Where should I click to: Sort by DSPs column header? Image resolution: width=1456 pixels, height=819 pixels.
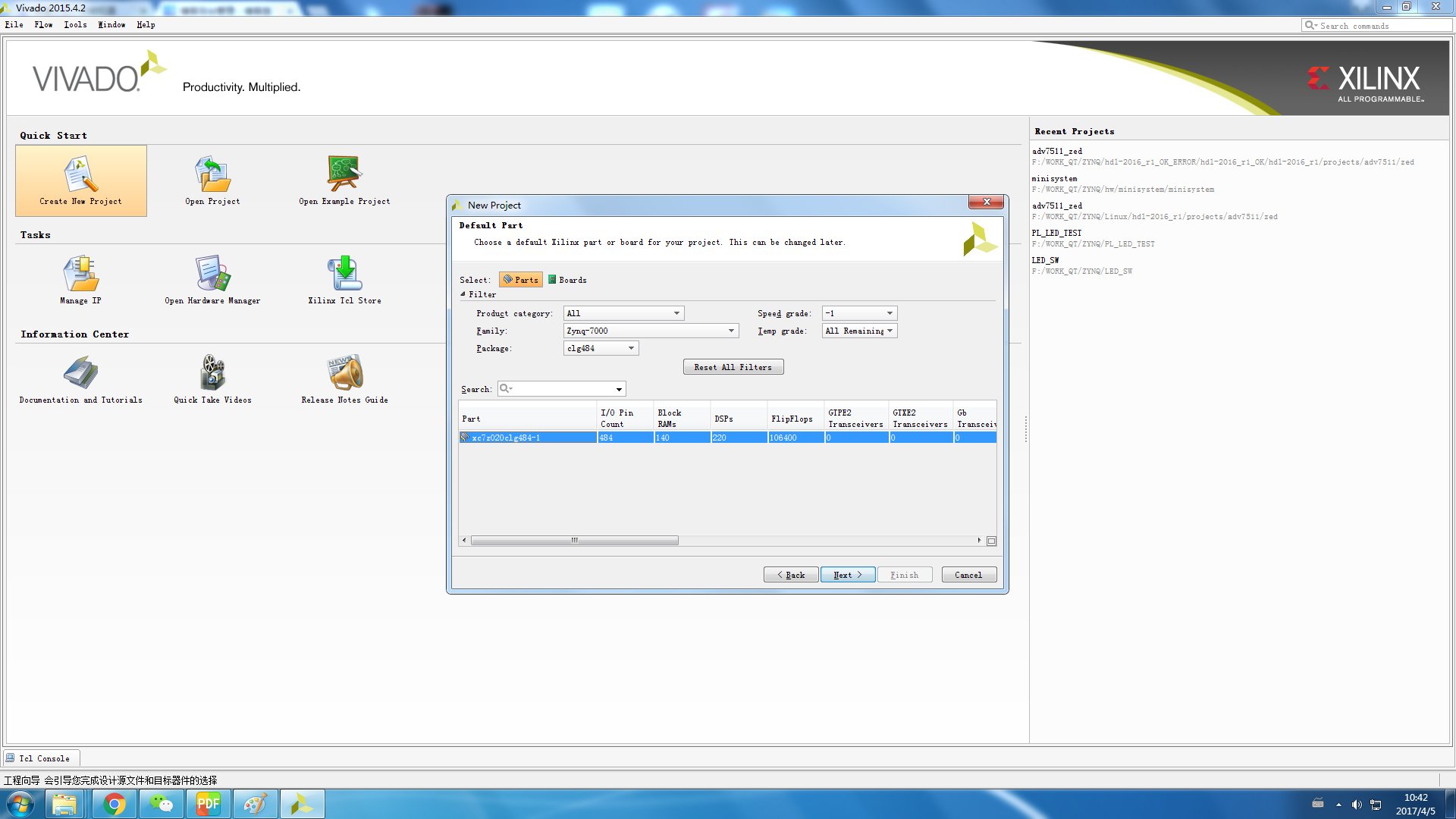coord(739,419)
